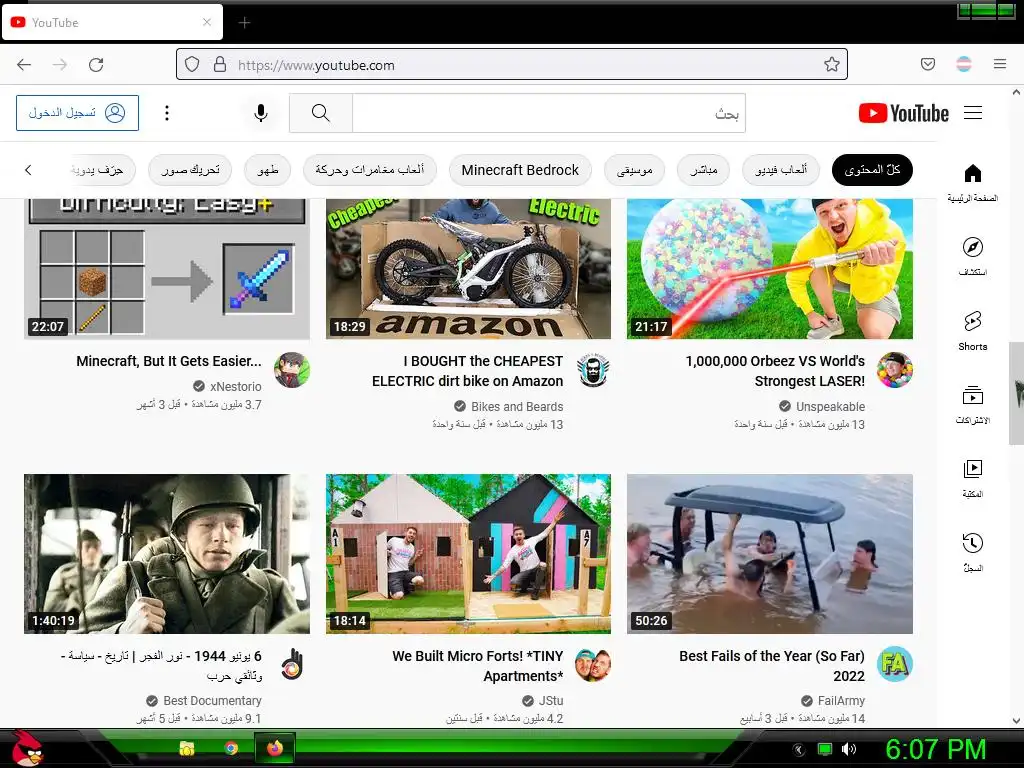Select the 'ألعاب فيديو' chip
This screenshot has width=1024, height=768.
pos(781,170)
